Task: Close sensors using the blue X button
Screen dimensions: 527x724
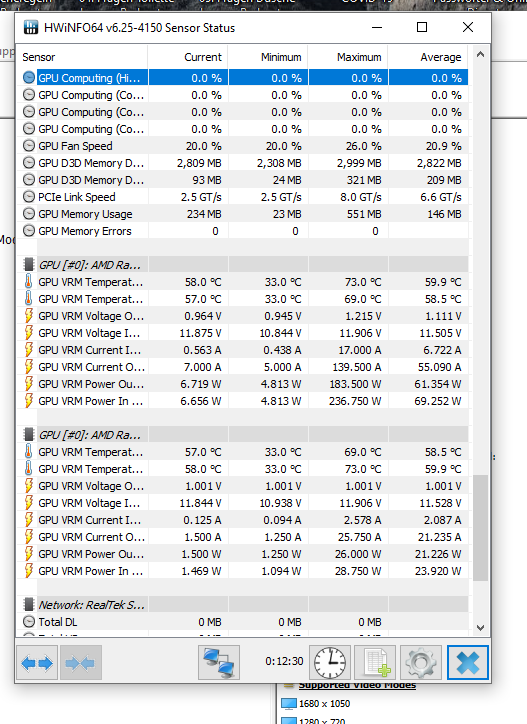Action: tap(467, 663)
